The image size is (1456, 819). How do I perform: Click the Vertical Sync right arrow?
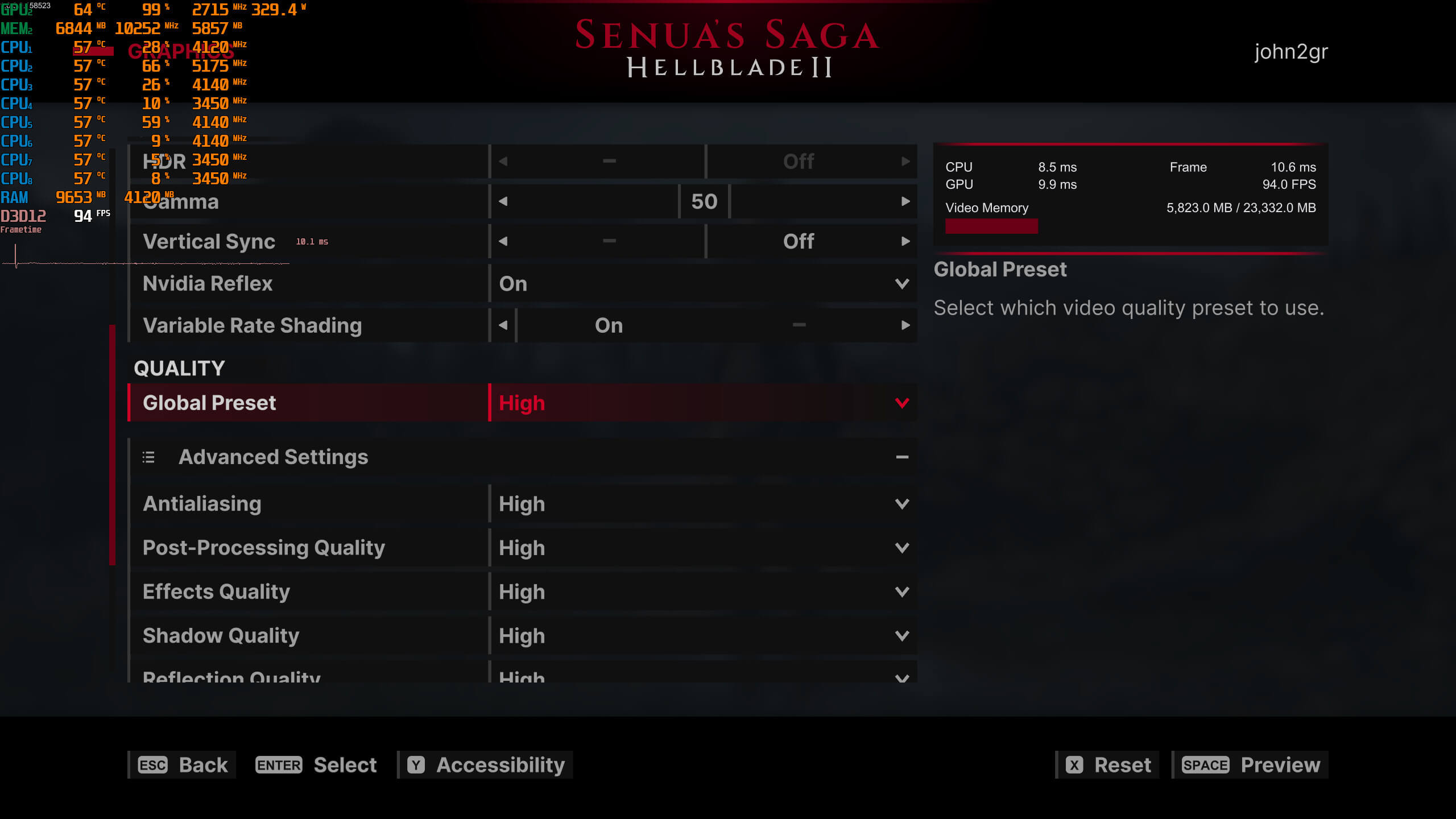pyautogui.click(x=905, y=241)
